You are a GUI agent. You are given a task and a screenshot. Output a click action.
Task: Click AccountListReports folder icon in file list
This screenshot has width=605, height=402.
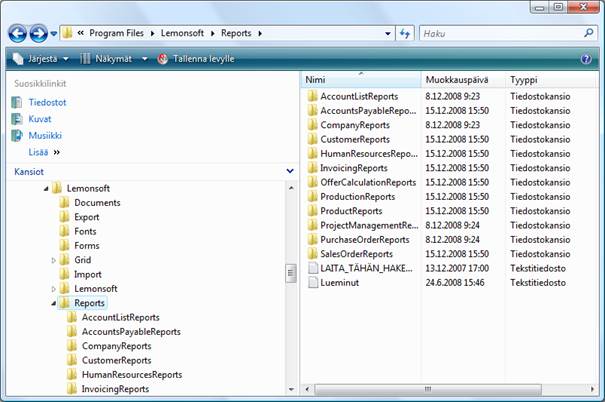point(313,96)
